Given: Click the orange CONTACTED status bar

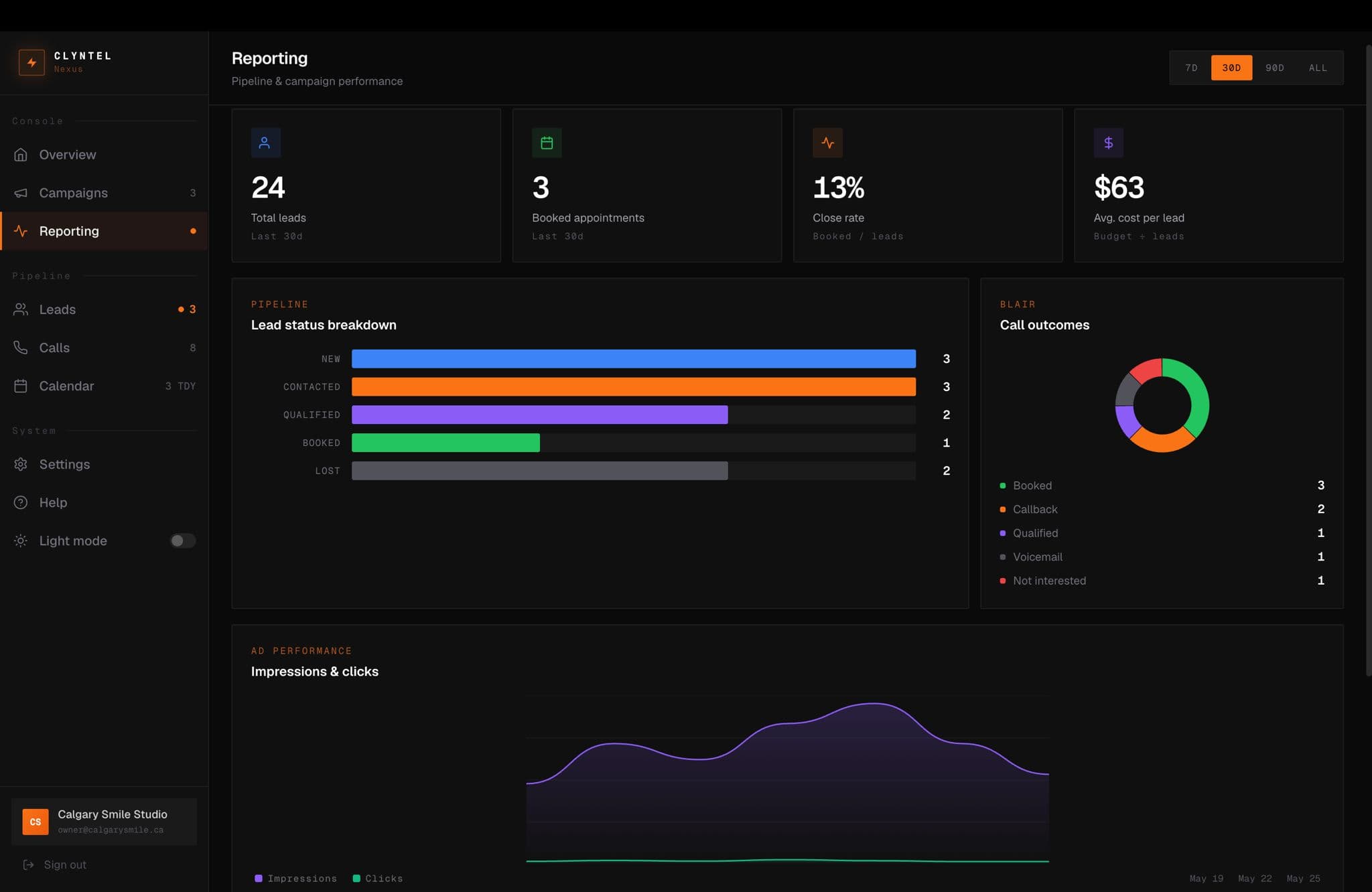Looking at the screenshot, I should click(x=634, y=386).
